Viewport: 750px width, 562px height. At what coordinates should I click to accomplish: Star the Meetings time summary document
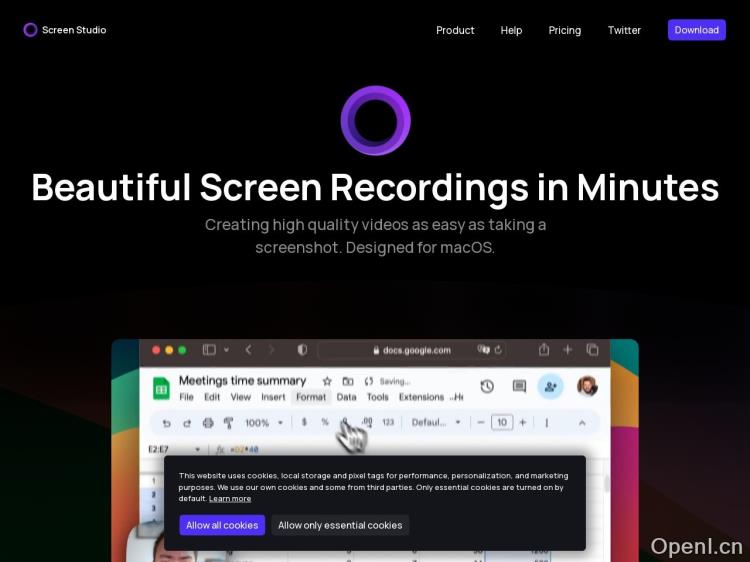tap(327, 381)
